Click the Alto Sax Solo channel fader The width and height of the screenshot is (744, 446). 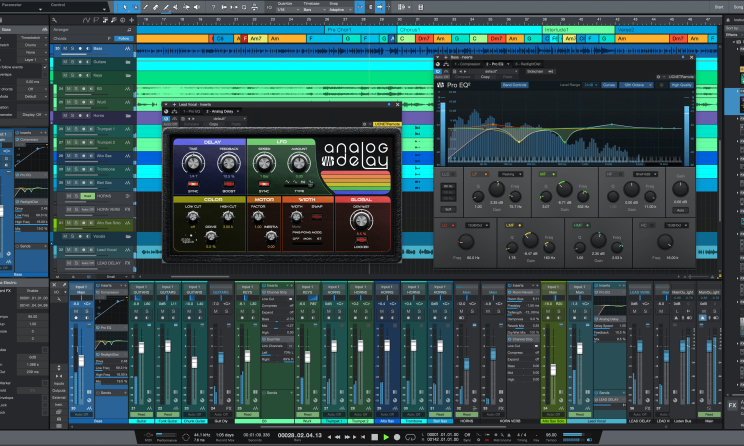[x=553, y=369]
